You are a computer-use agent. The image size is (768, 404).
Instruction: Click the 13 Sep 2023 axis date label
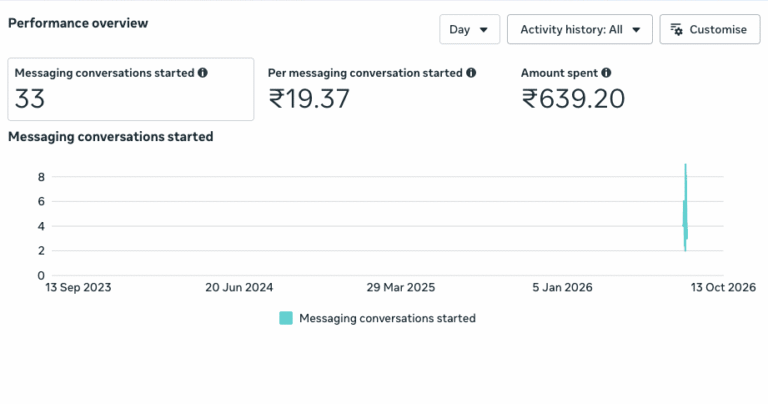click(78, 287)
